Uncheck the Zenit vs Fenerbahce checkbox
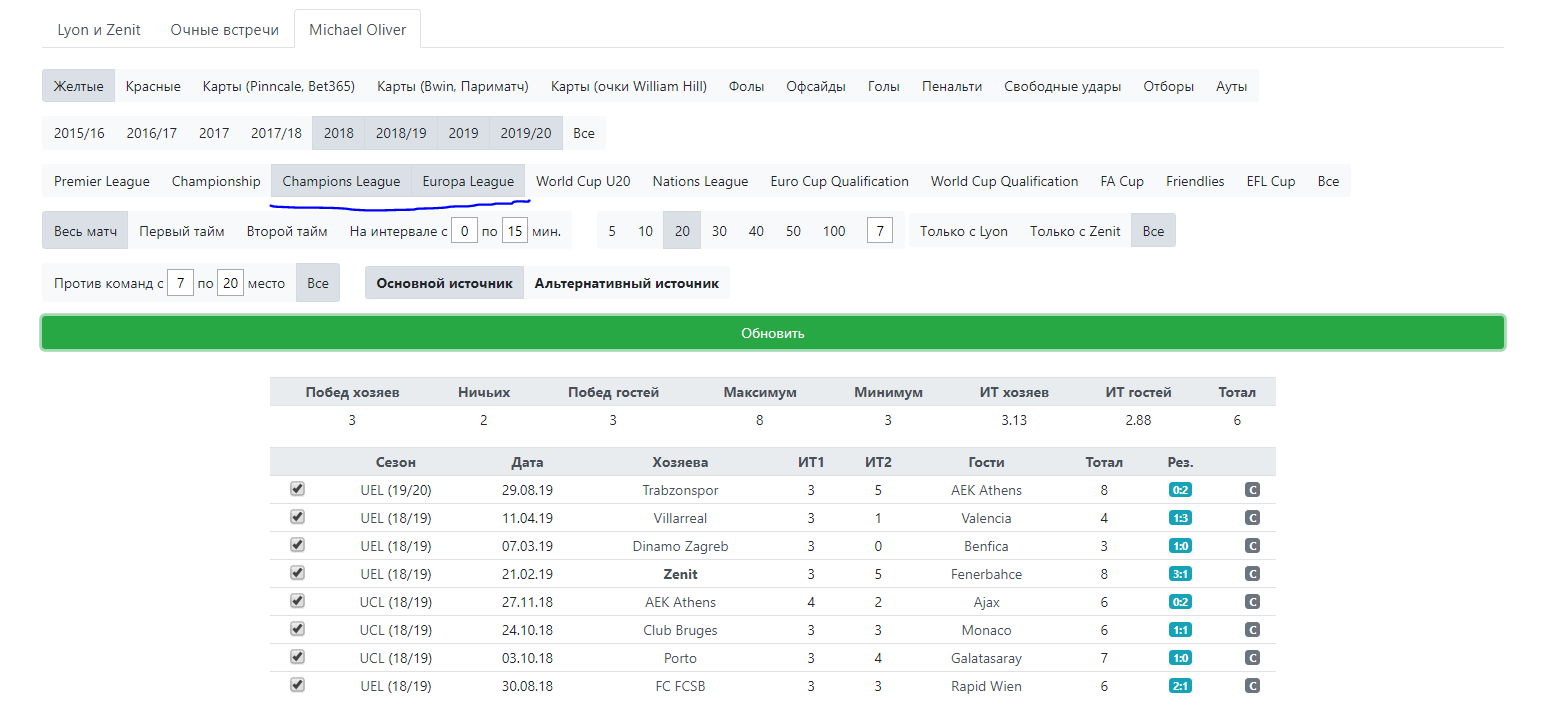1560x707 pixels. tap(297, 573)
